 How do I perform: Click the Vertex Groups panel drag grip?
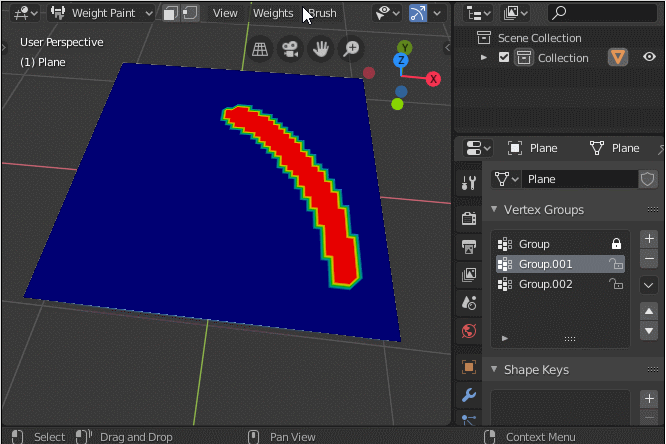click(x=653, y=209)
